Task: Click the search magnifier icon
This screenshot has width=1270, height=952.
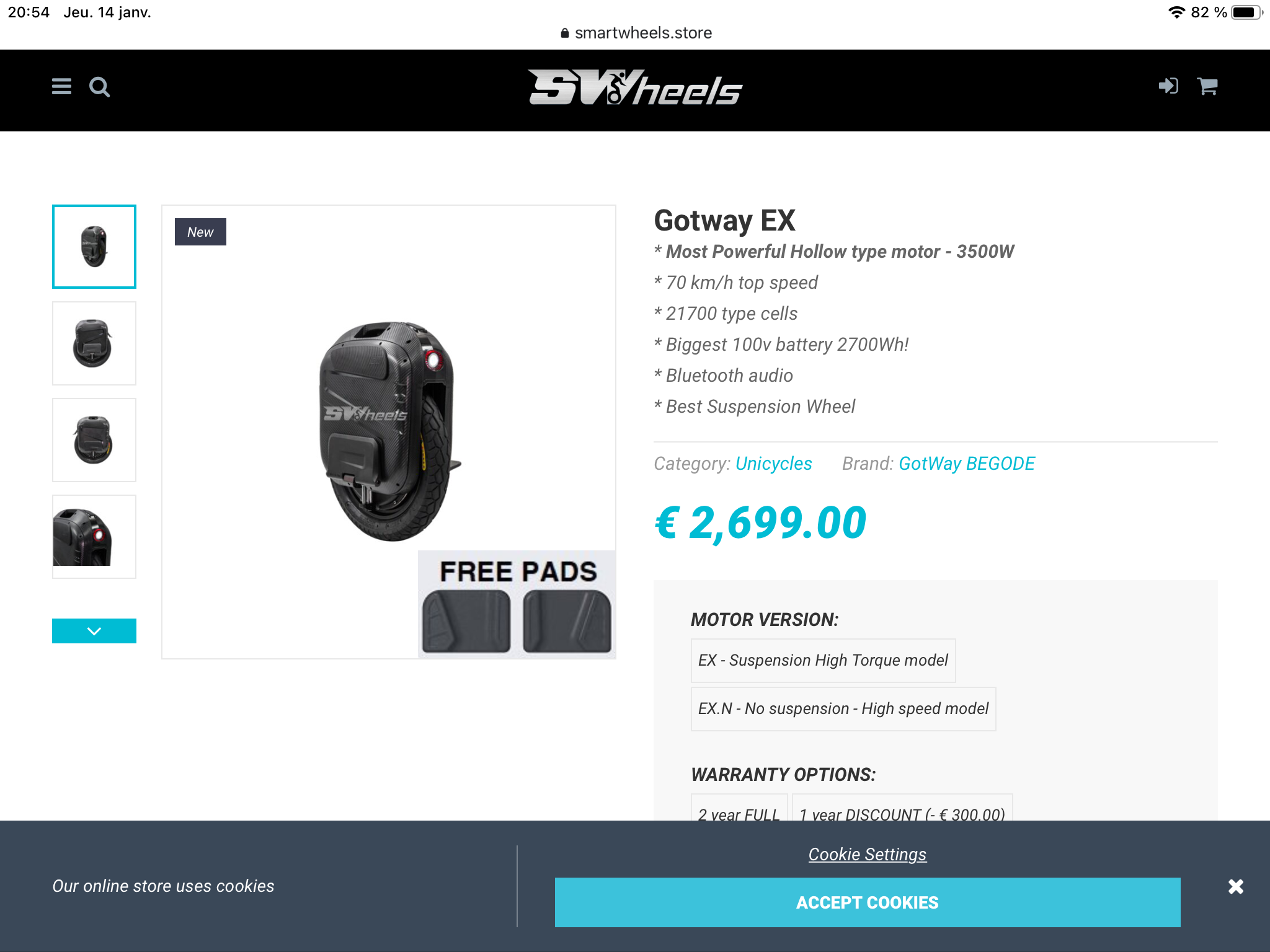Action: [x=99, y=87]
